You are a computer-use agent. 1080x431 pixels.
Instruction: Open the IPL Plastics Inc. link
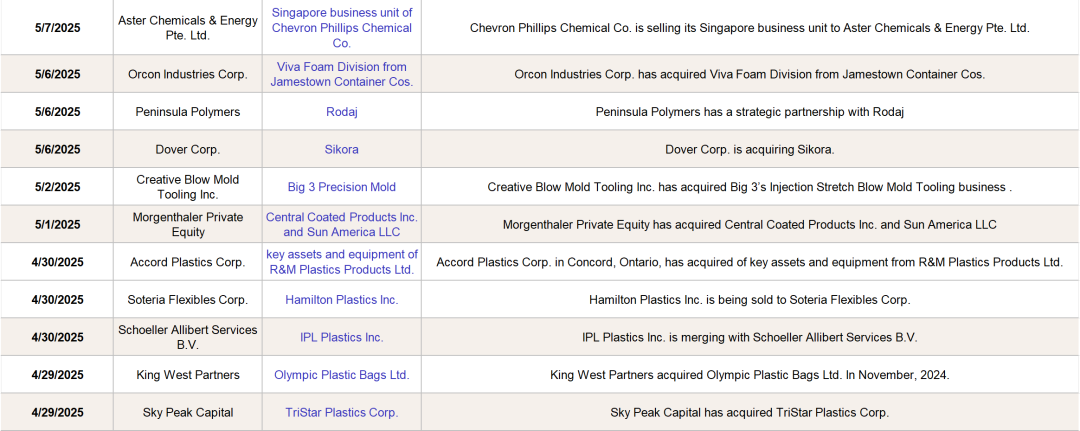point(341,338)
